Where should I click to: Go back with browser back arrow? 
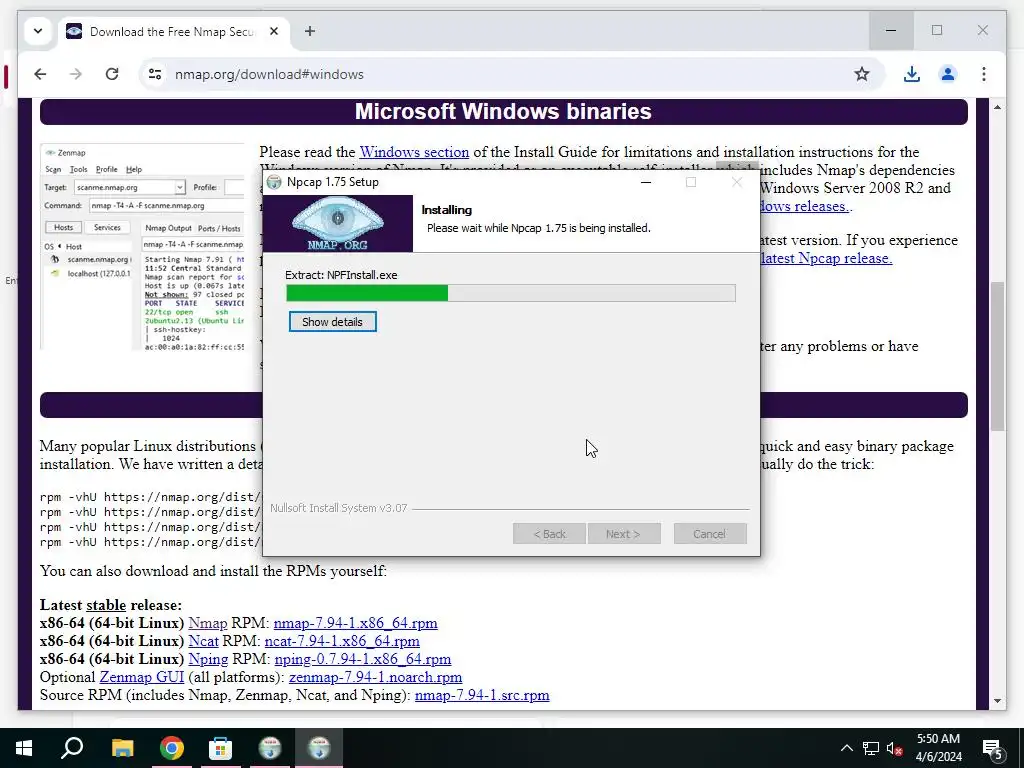coord(40,74)
